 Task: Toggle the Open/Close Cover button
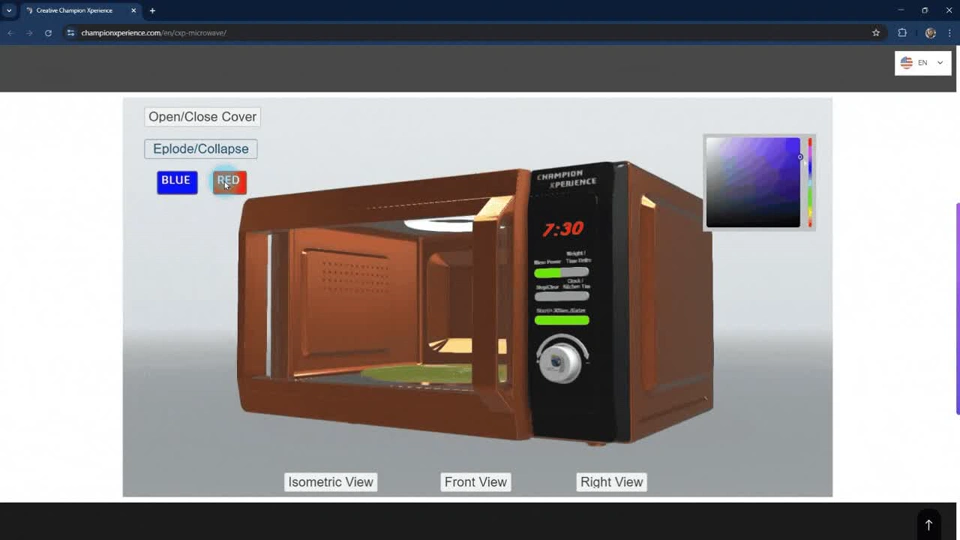pos(202,117)
